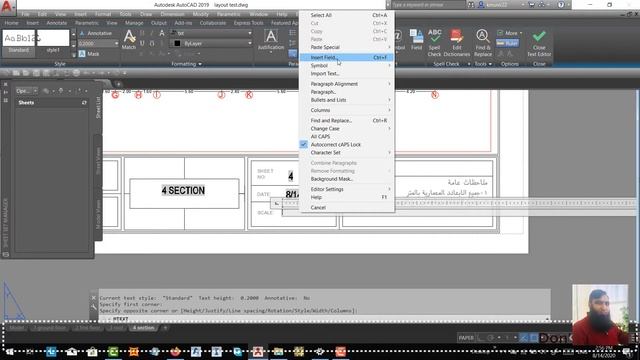The height and width of the screenshot is (360, 640).
Task: Click the search keyword input field
Action: [x=428, y=5]
